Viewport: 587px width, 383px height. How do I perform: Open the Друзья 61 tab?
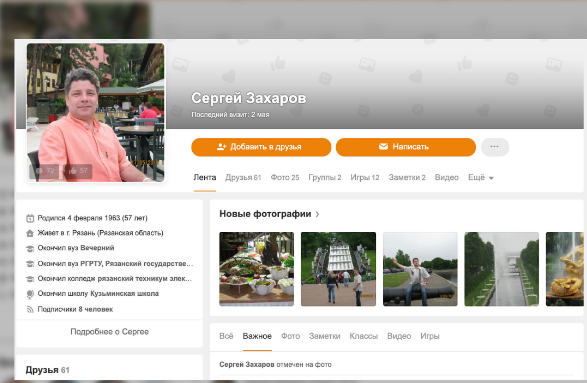[243, 177]
